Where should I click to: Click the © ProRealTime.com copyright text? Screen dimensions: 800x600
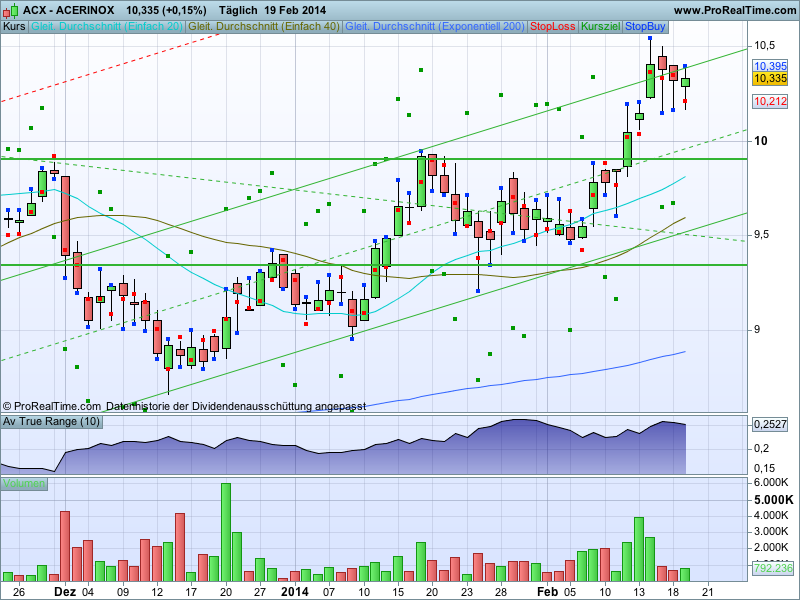point(52,407)
